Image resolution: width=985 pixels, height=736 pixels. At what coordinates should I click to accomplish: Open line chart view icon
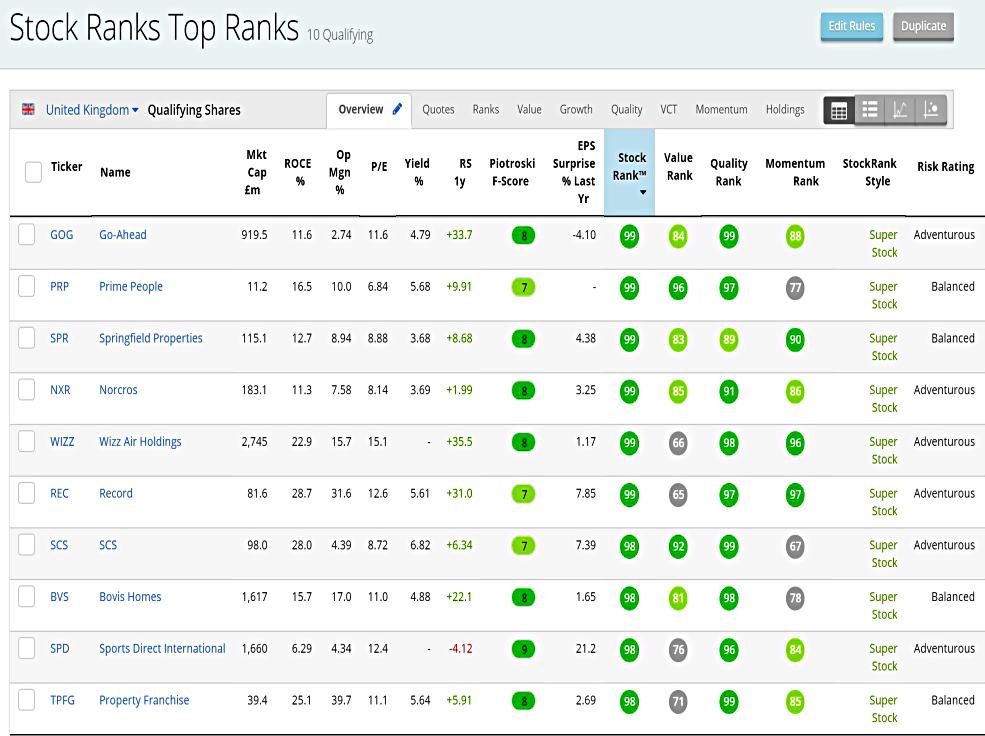coord(900,111)
